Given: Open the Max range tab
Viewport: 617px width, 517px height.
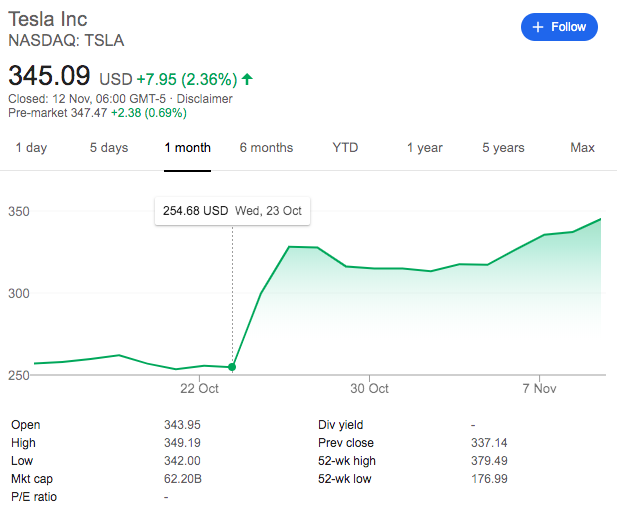Looking at the screenshot, I should pos(582,148).
